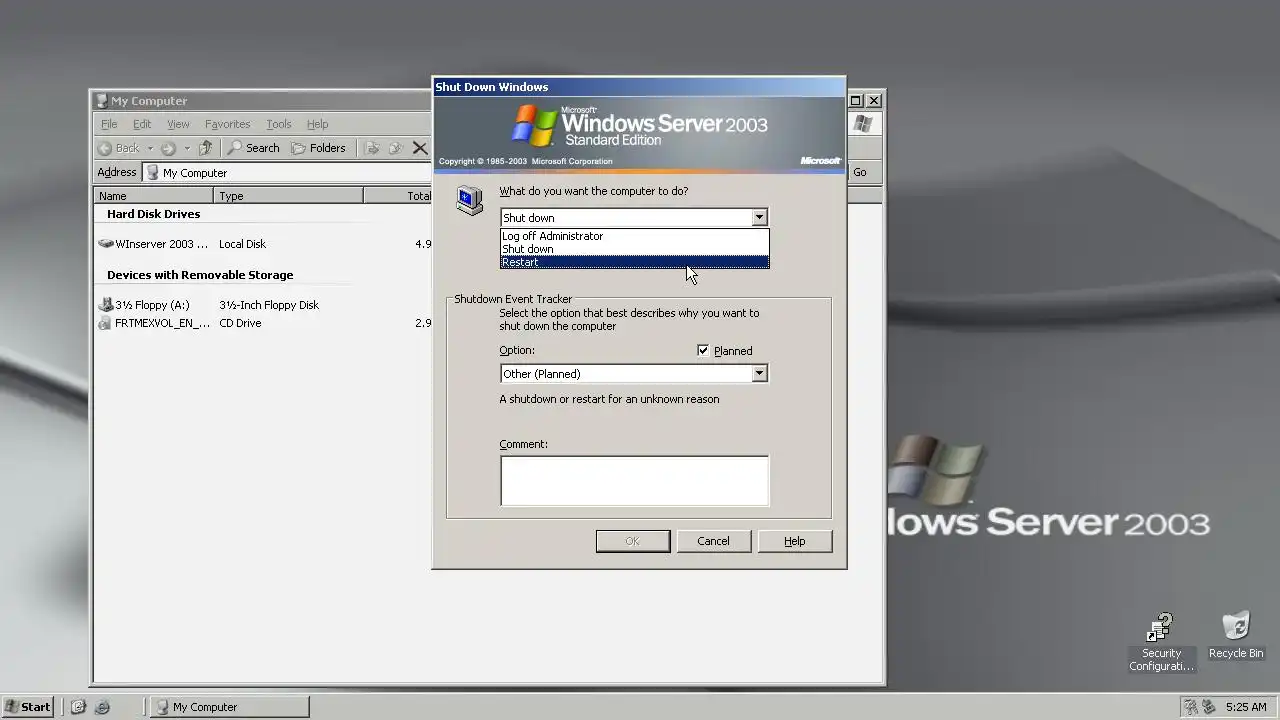The height and width of the screenshot is (720, 1280).
Task: Uncheck the Planned checkbox
Action: (703, 350)
